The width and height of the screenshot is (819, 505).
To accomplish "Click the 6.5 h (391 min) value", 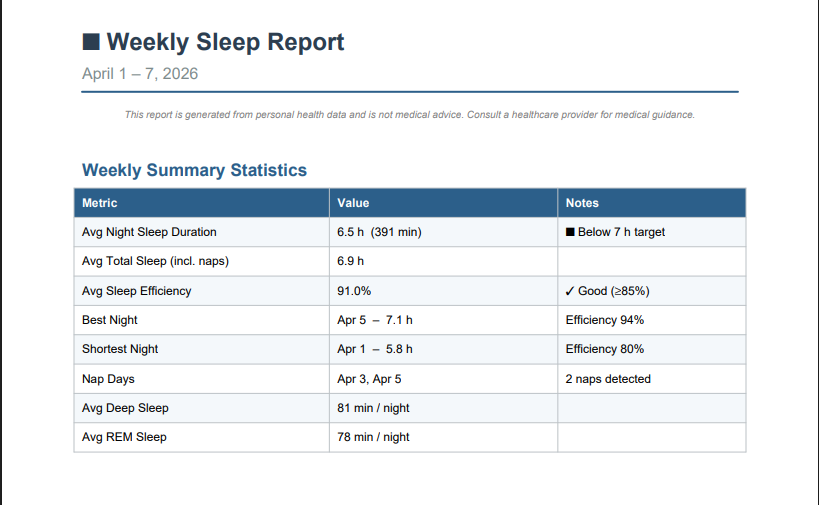I will coord(379,232).
